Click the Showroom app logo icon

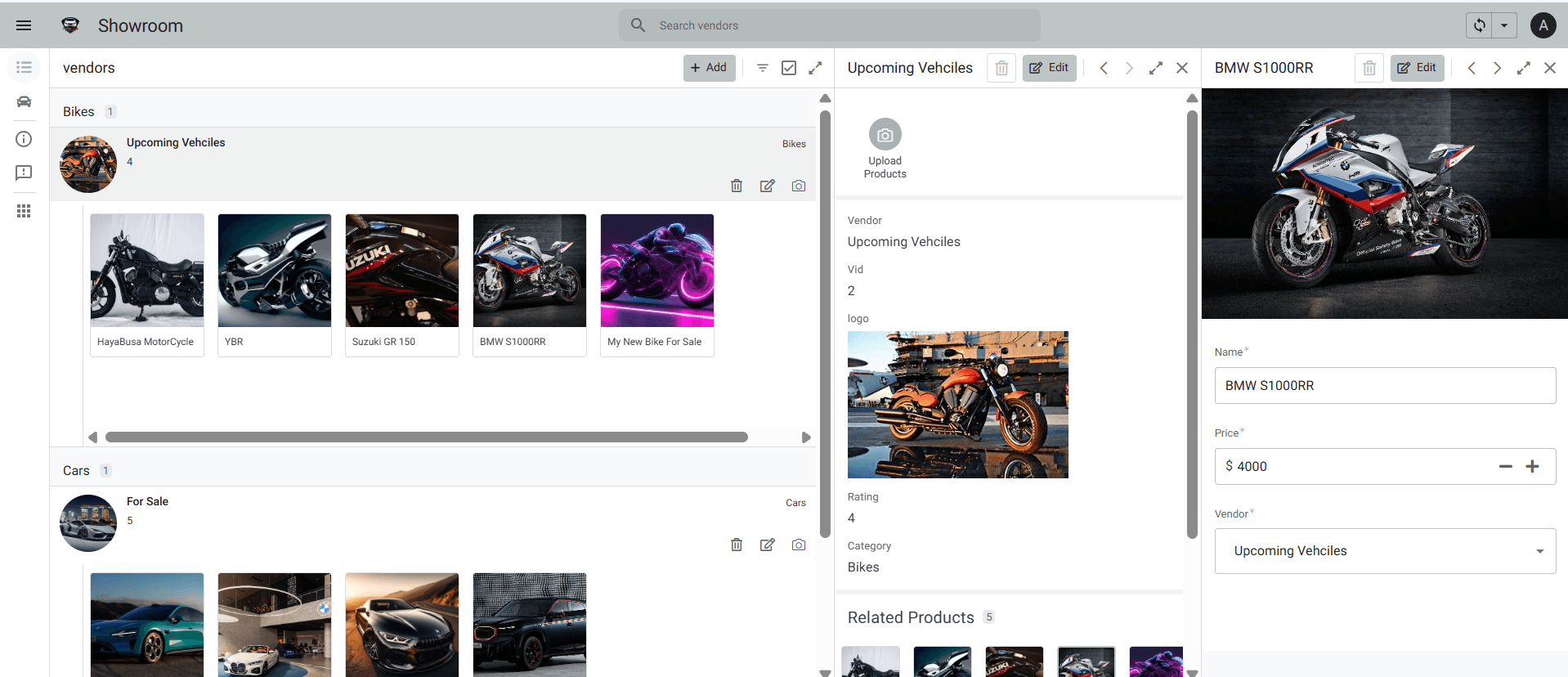[70, 25]
